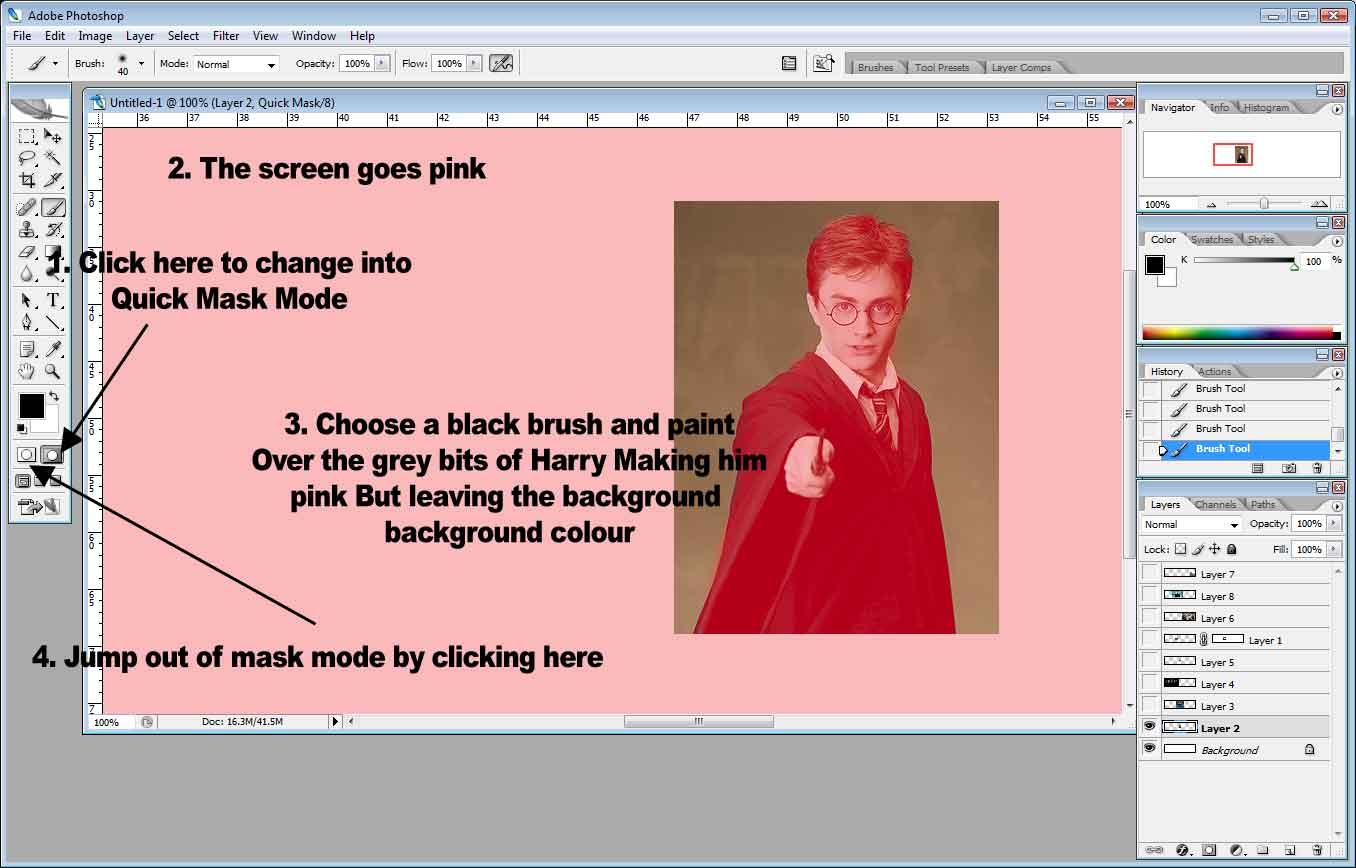This screenshot has height=868, width=1356.
Task: Add a layer mask button
Action: click(1209, 850)
